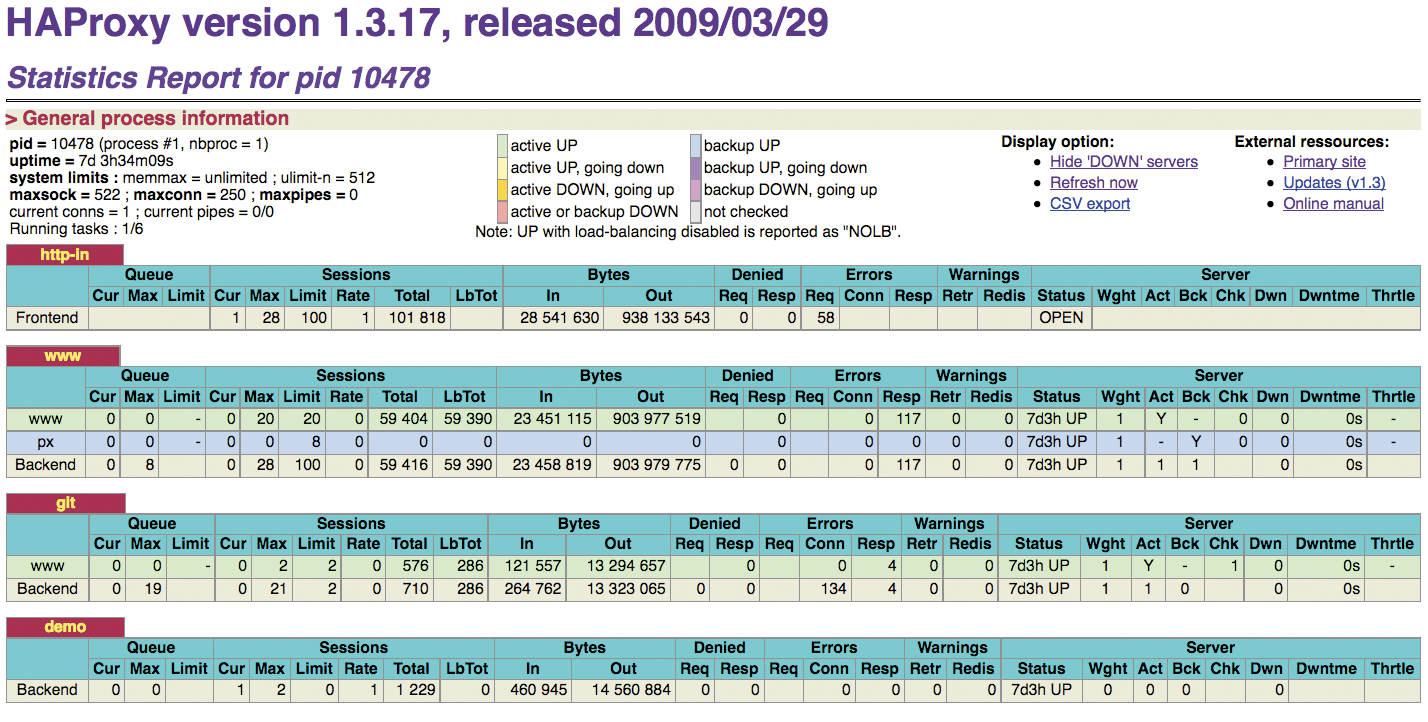Open the Updates (v1.3) link
This screenshot has width=1428, height=722.
(1334, 183)
